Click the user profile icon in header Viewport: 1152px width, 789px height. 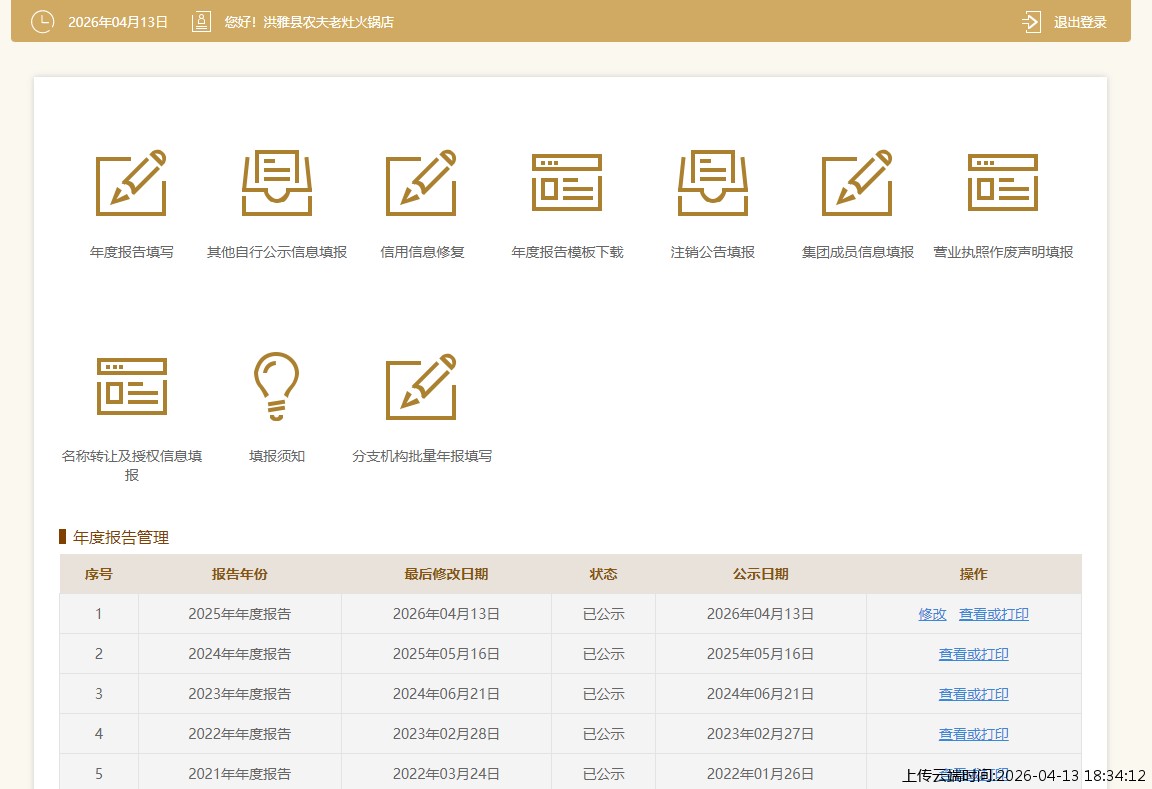(x=202, y=21)
